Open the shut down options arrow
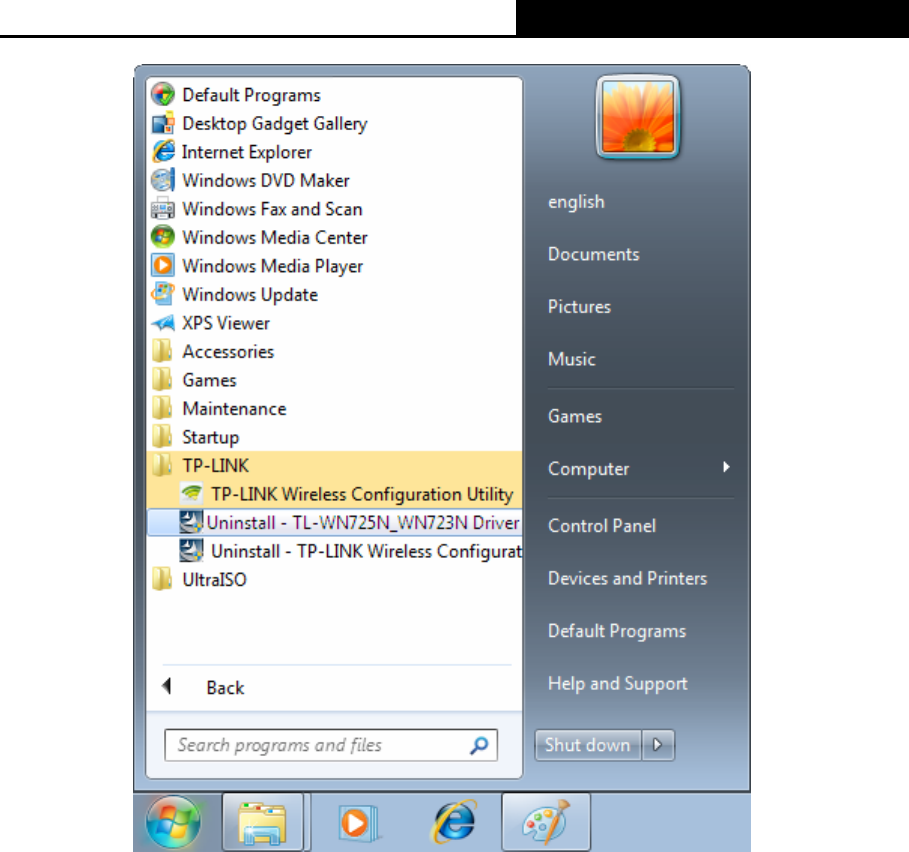 click(658, 745)
